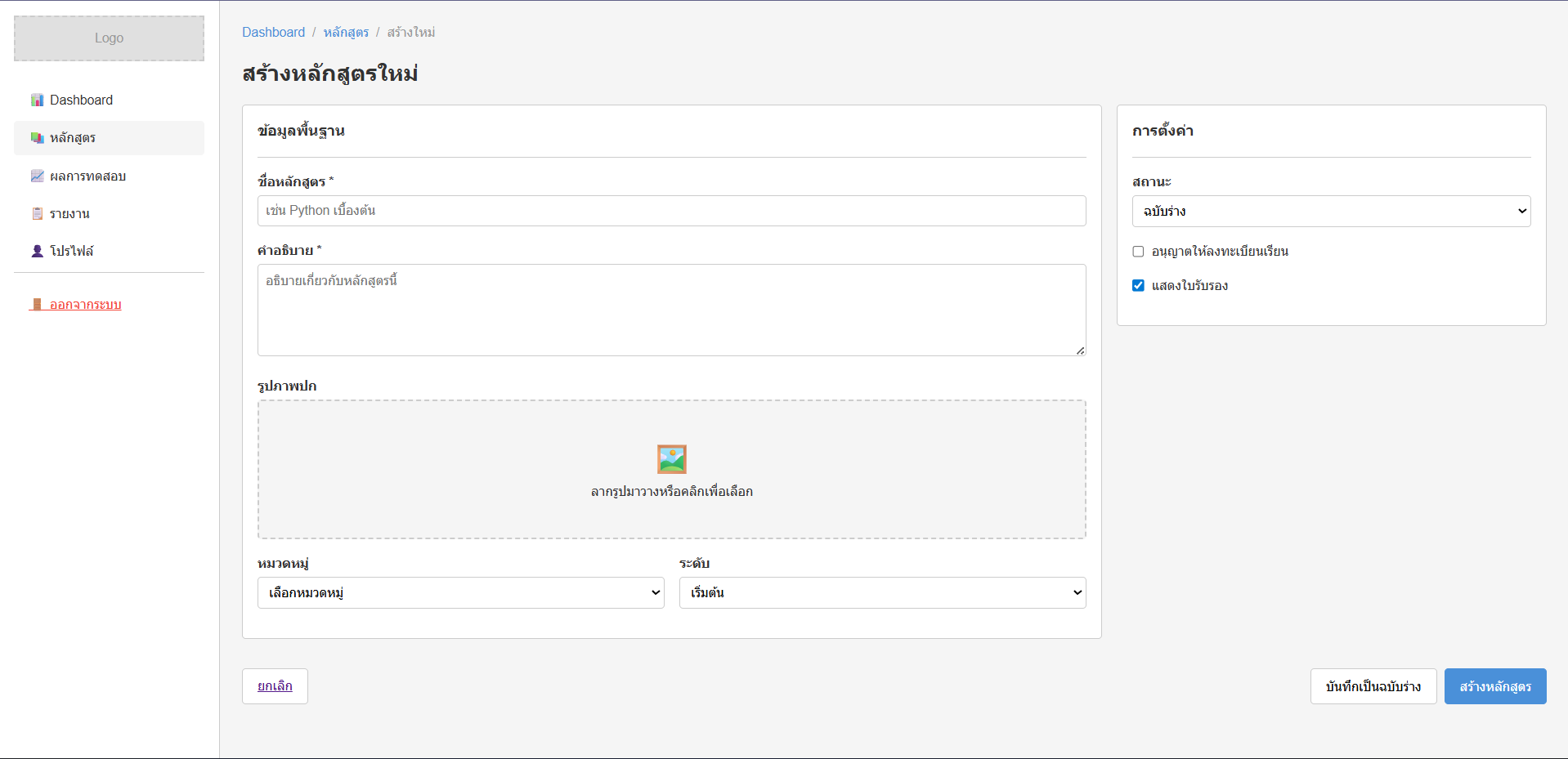This screenshot has width=1568, height=759.
Task: Click the door icon for ออกจากระบบ
Action: 37,305
